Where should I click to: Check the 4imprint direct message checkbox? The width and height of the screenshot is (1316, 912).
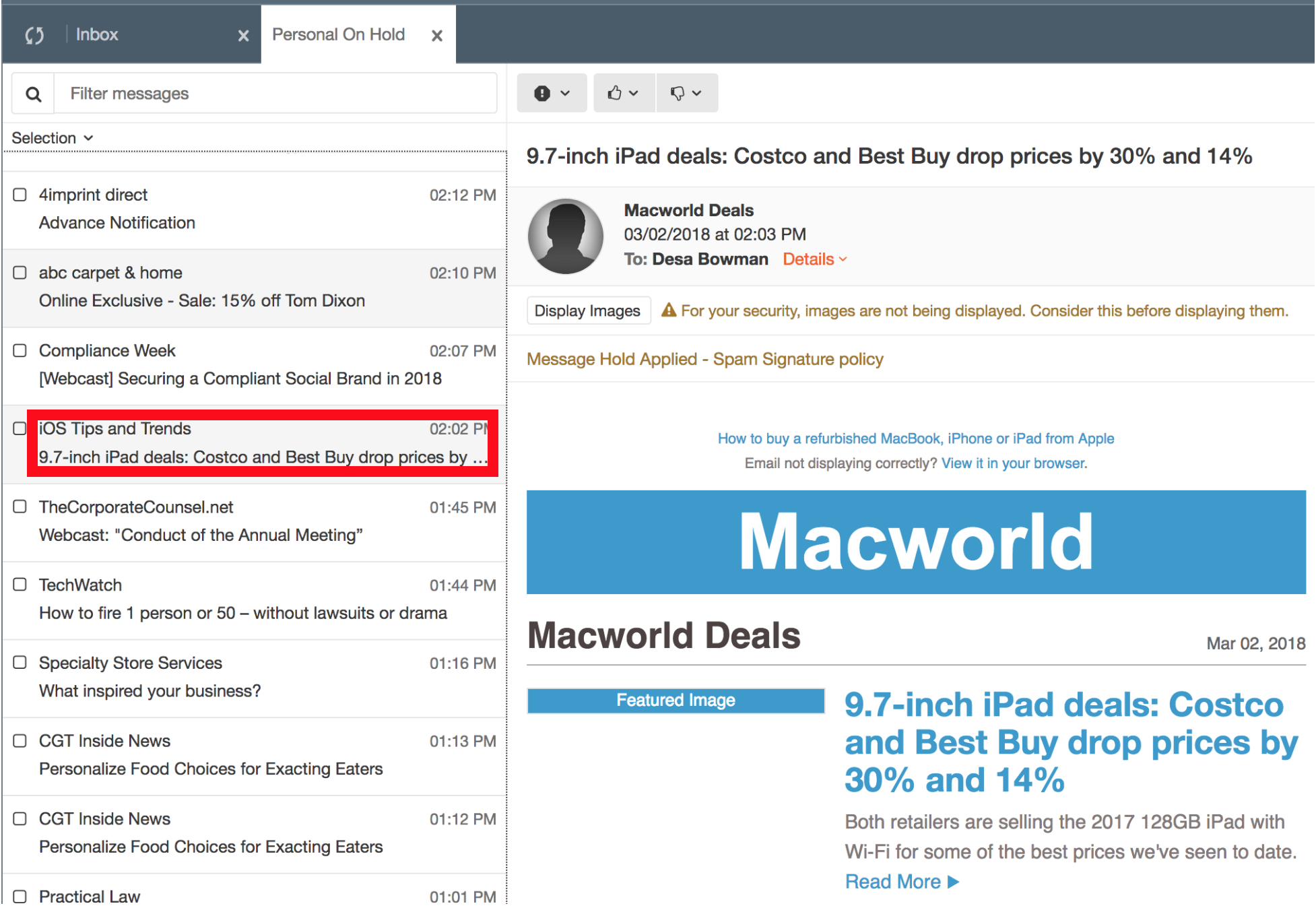pyautogui.click(x=20, y=195)
